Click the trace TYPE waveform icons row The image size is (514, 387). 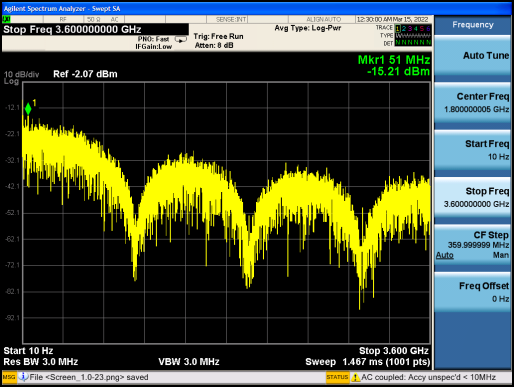click(x=413, y=36)
